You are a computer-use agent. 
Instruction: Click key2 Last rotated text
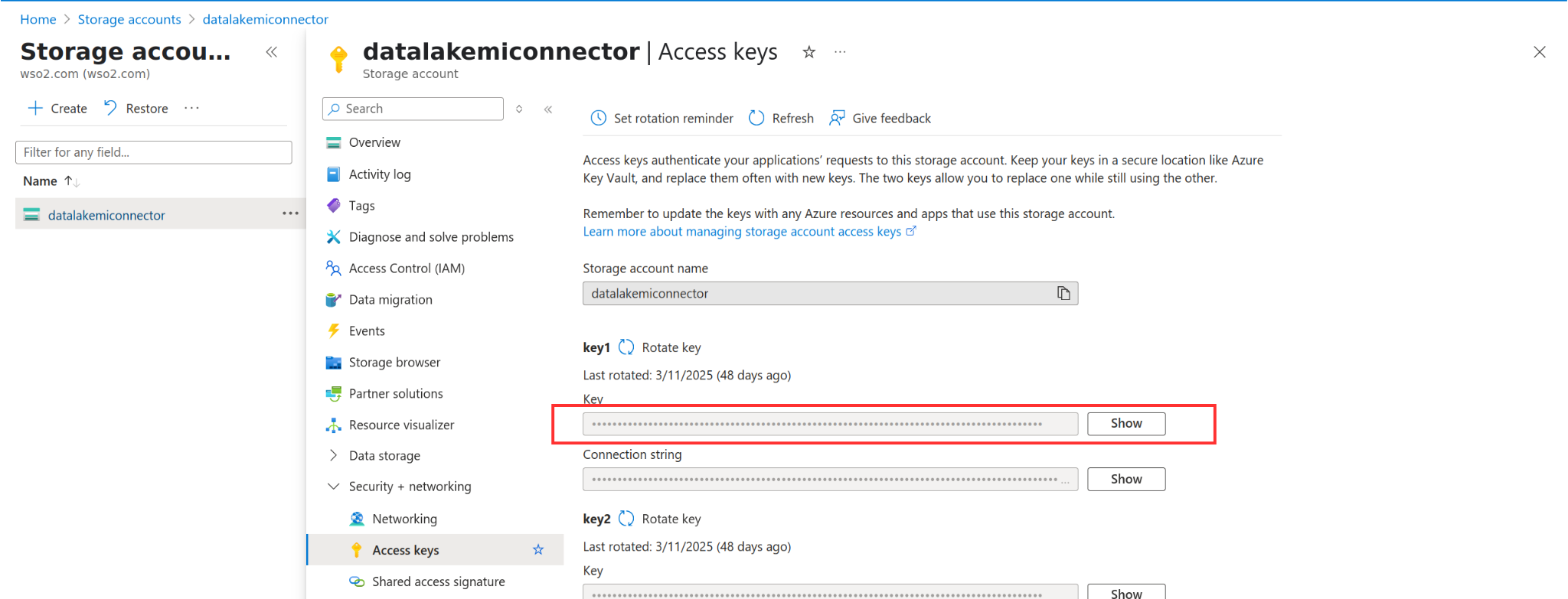[687, 547]
